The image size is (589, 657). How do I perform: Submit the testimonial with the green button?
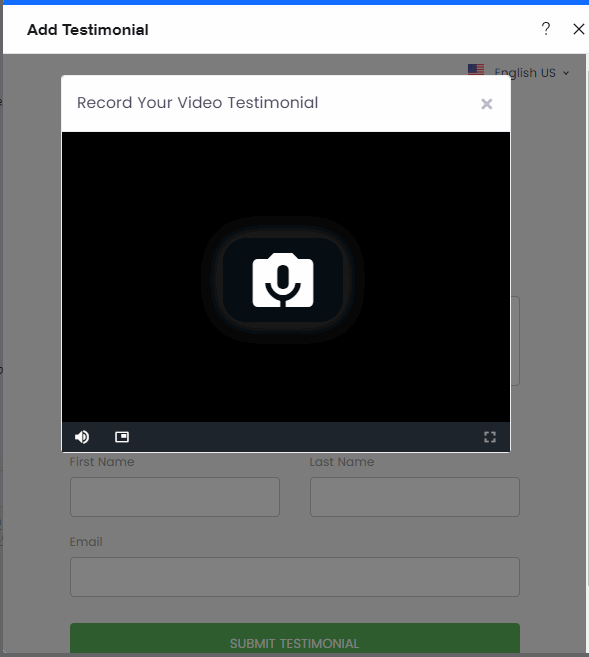point(295,639)
